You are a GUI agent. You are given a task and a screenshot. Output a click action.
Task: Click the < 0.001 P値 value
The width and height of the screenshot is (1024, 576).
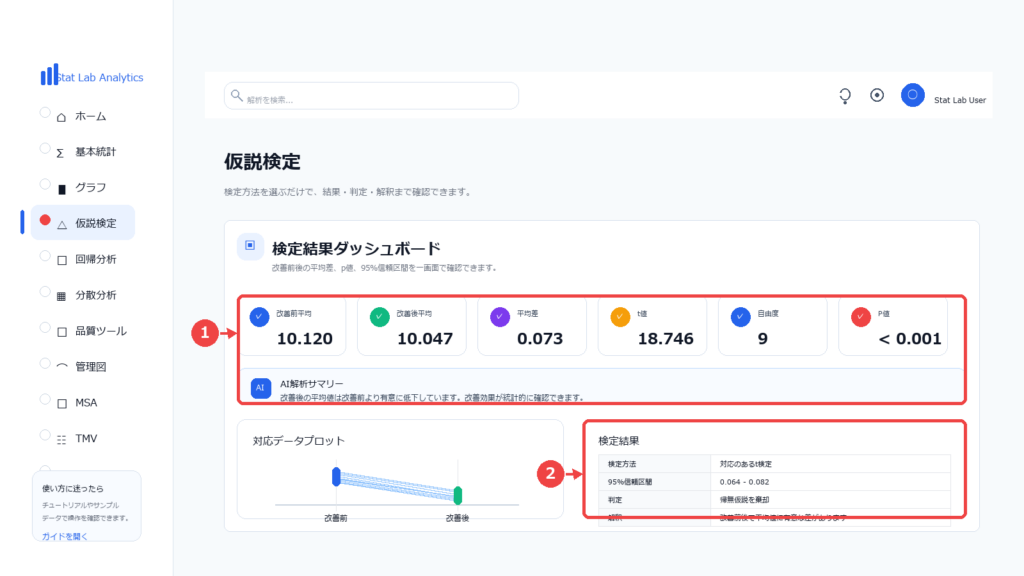coord(910,339)
